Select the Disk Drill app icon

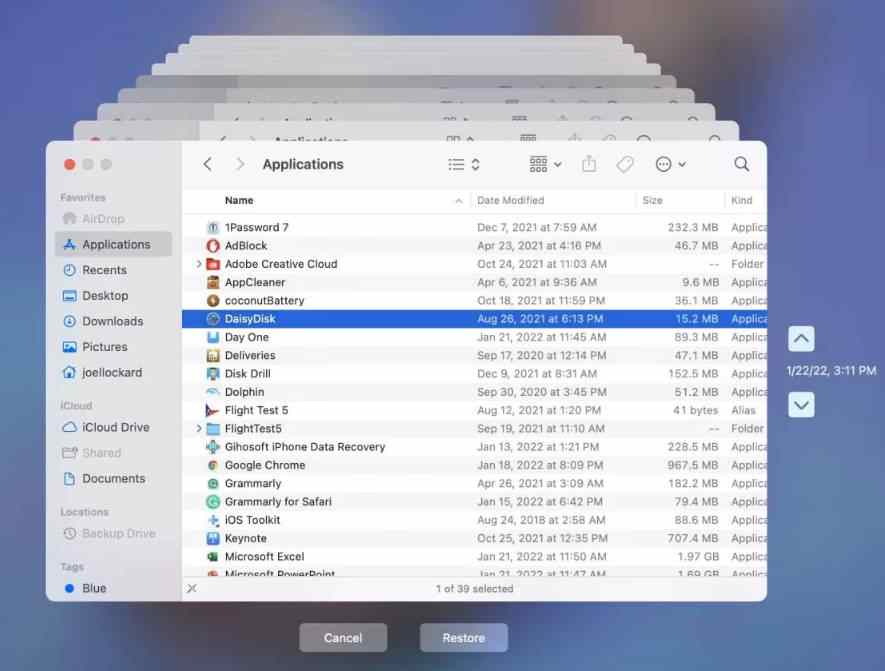tap(213, 374)
